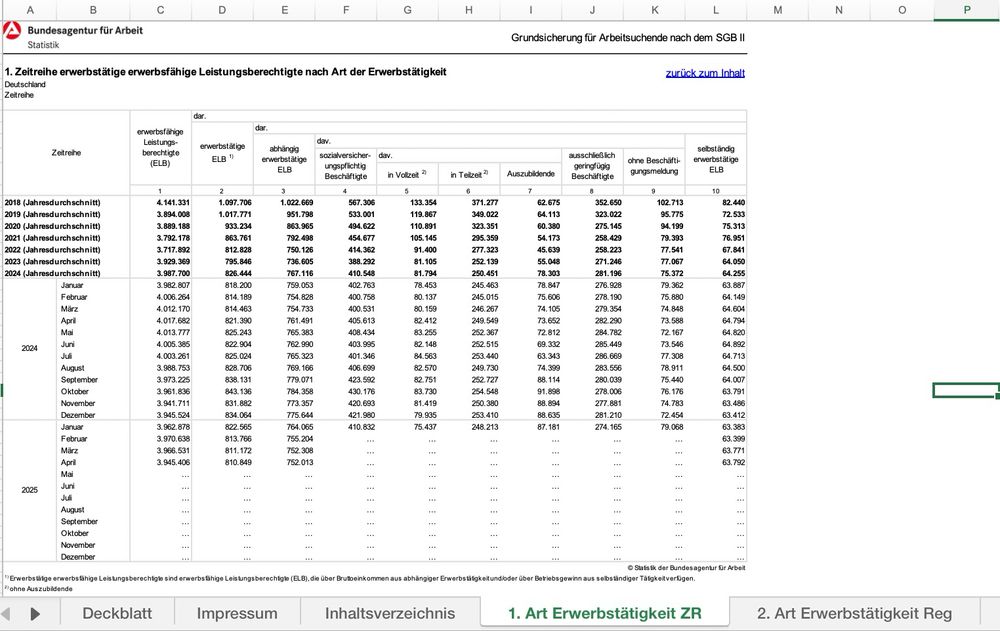The image size is (1000, 631).
Task: Open the Deckblatt sheet tab
Action: tap(117, 613)
